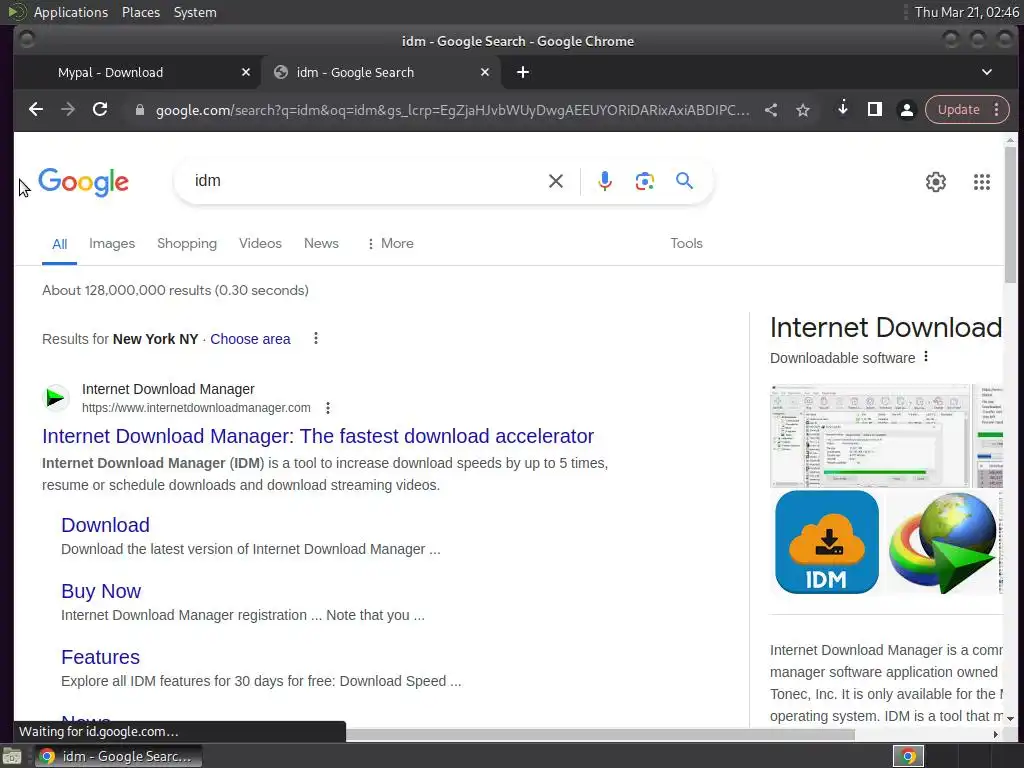Click the show desktop icon in bottom panel
Viewport: 1024px width, 768px height.
[12, 757]
